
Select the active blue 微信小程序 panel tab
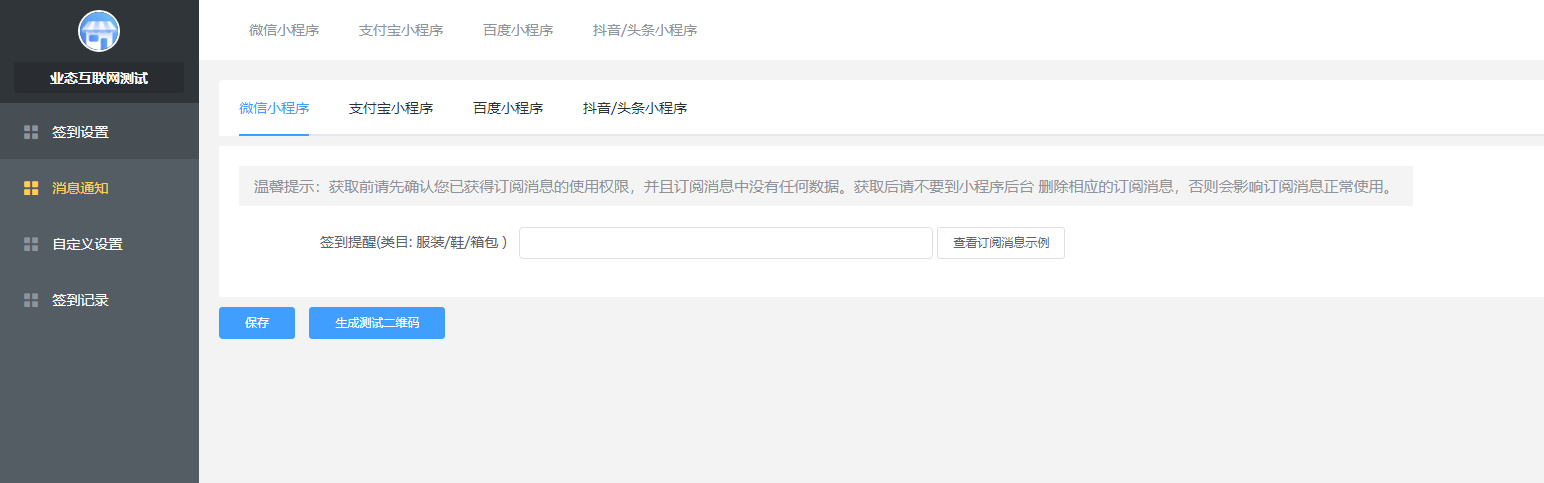pos(274,108)
